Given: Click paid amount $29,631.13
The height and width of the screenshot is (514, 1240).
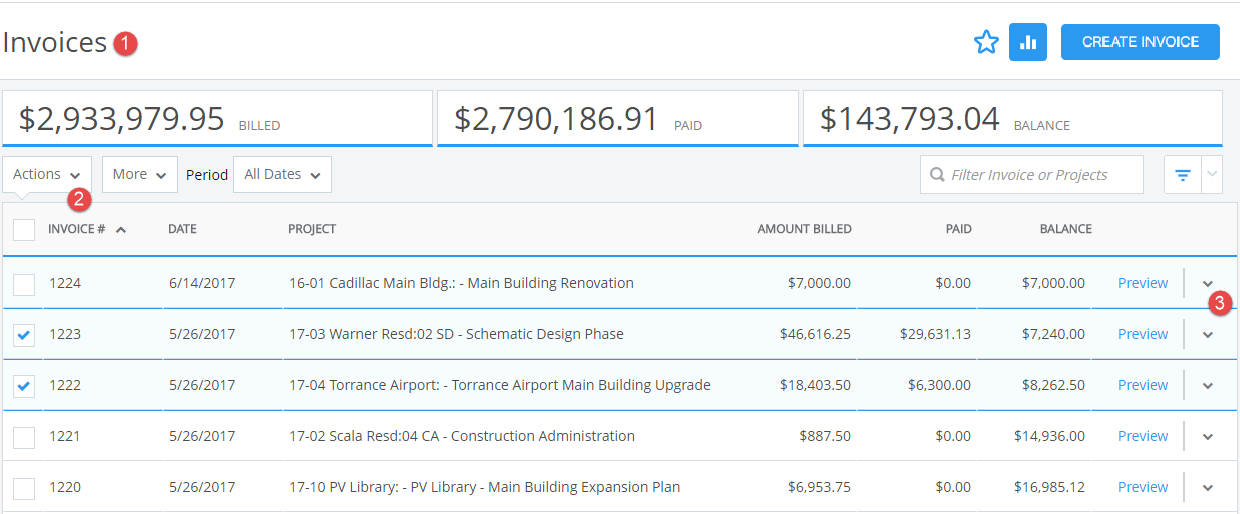Looking at the screenshot, I should point(935,334).
